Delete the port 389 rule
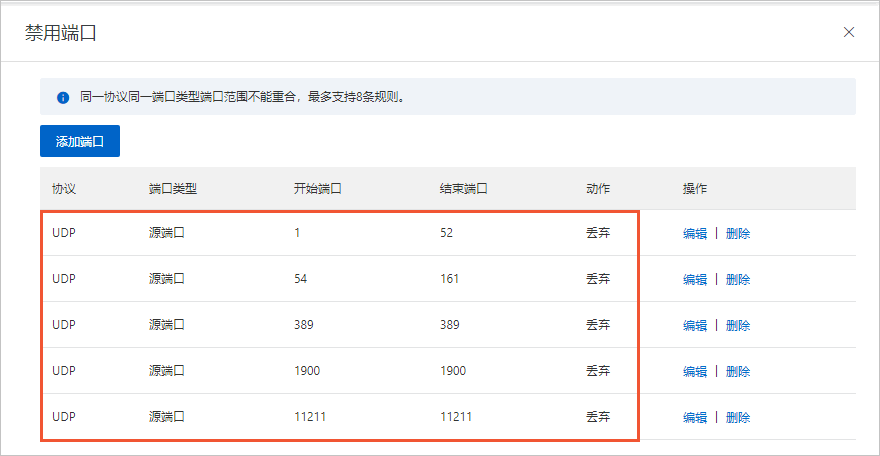Screen dimensions: 880x456 pyautogui.click(x=737, y=325)
